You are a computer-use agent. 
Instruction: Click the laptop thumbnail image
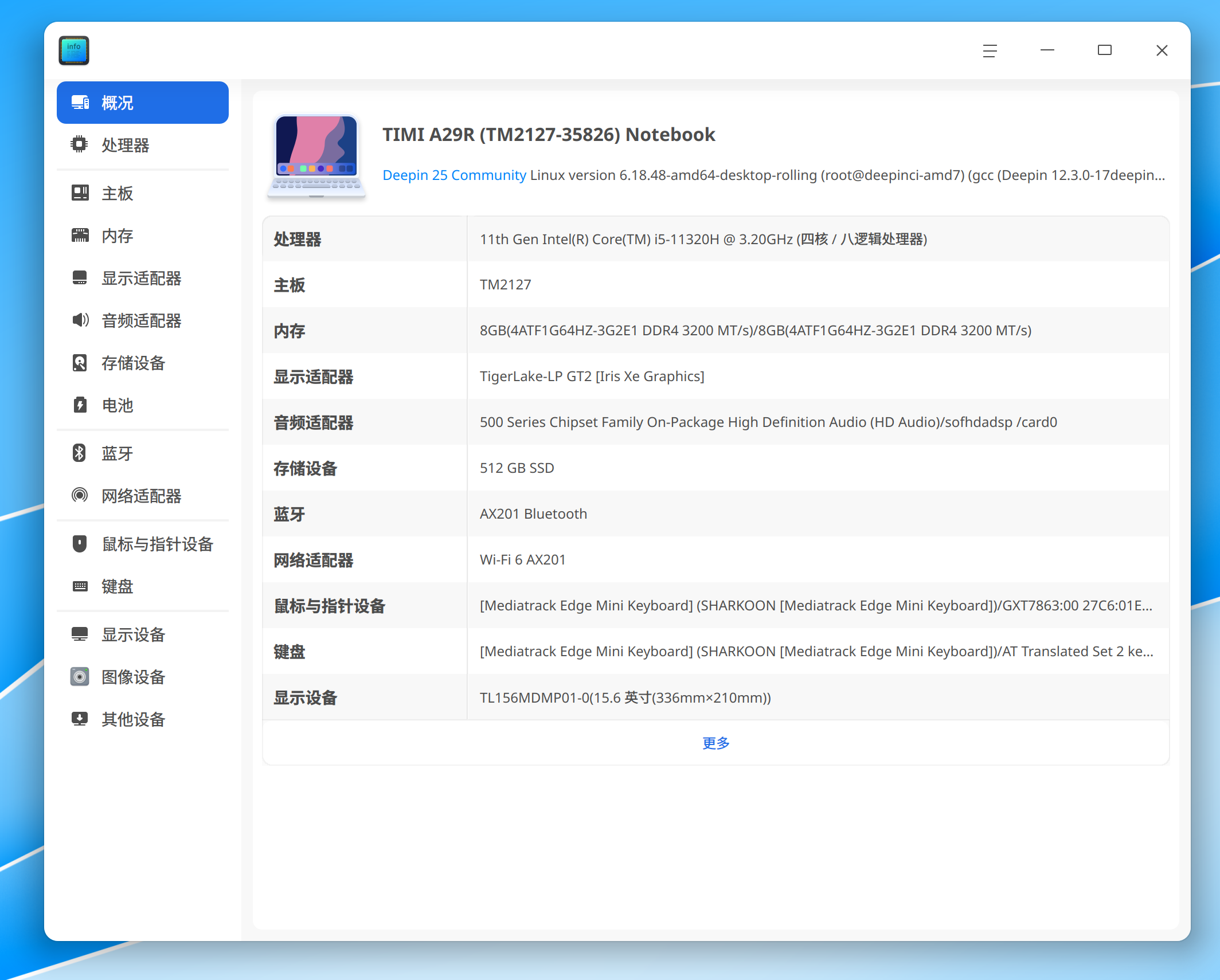pyautogui.click(x=316, y=156)
